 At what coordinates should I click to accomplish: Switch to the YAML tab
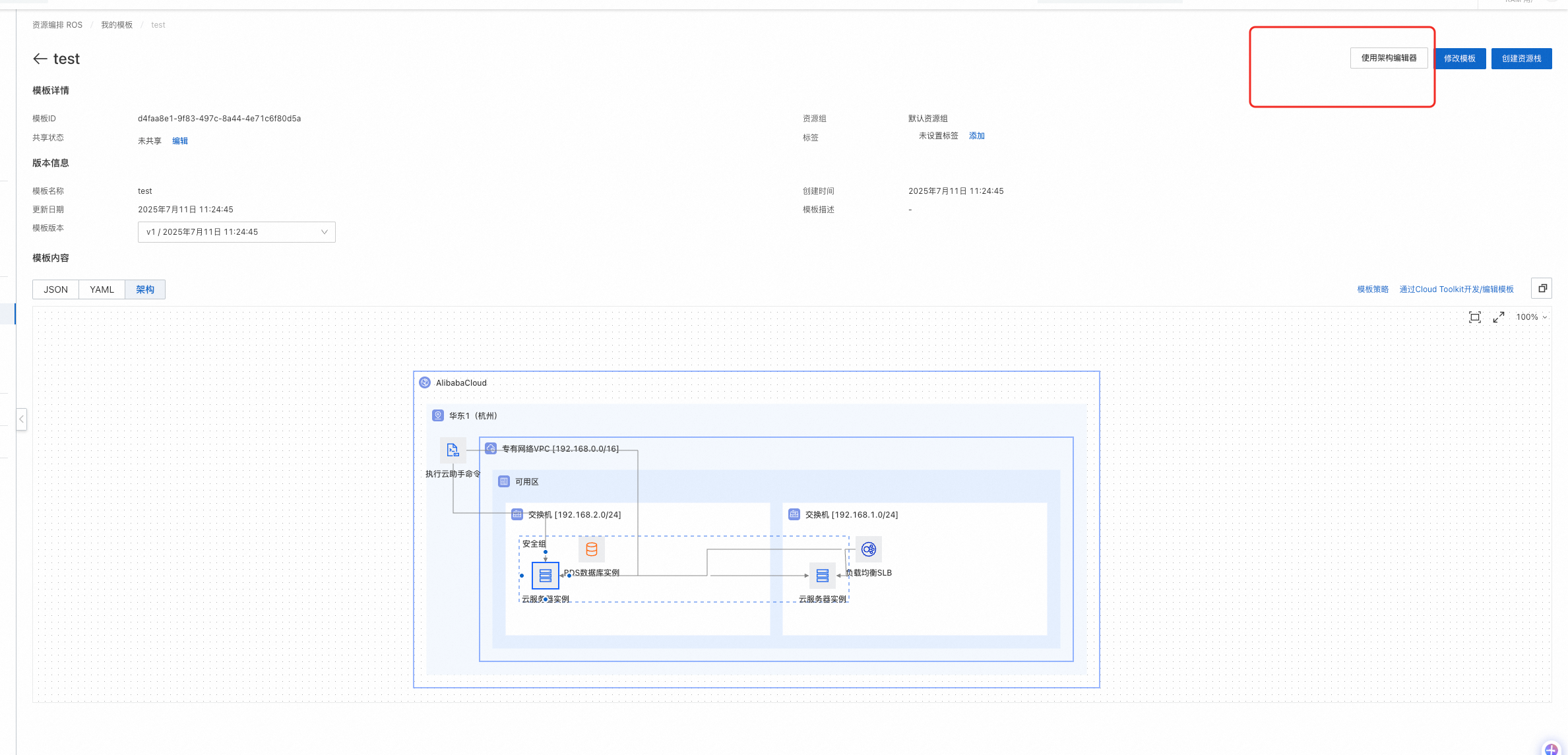[102, 289]
